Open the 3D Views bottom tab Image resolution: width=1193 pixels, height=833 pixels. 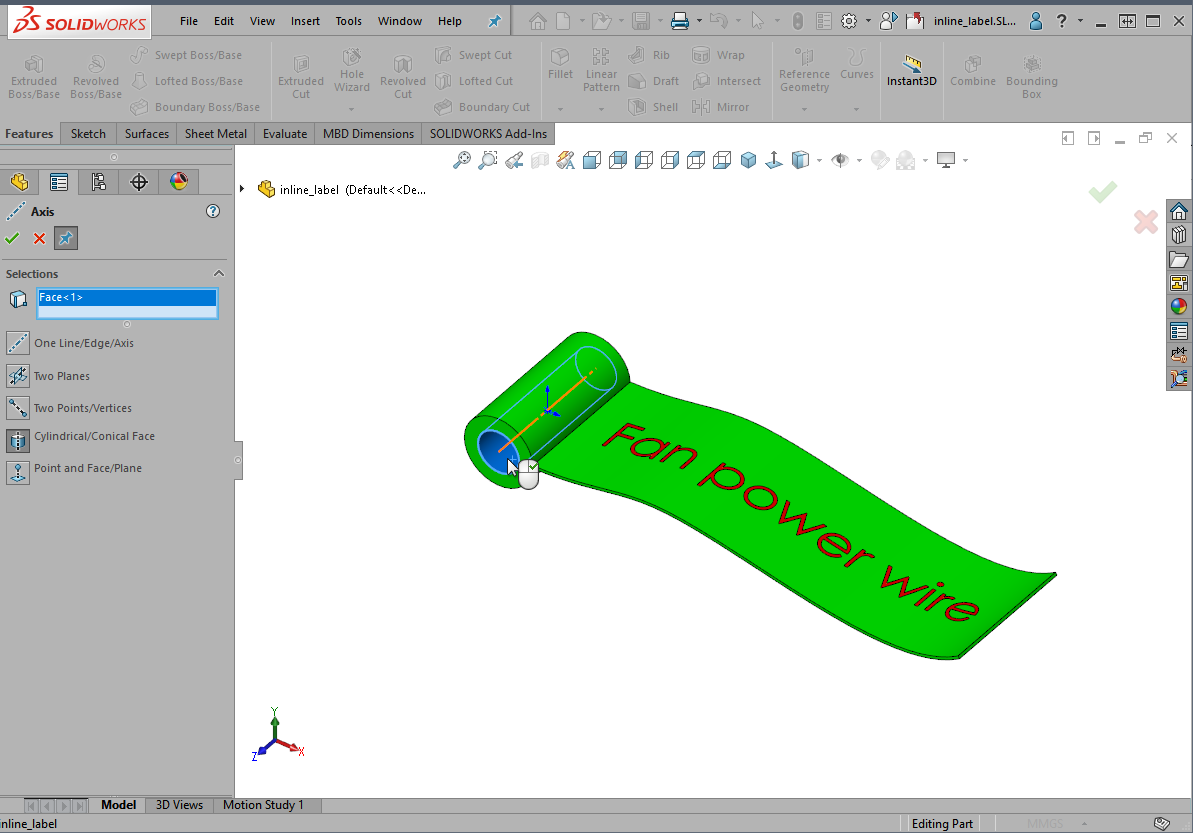click(x=179, y=805)
